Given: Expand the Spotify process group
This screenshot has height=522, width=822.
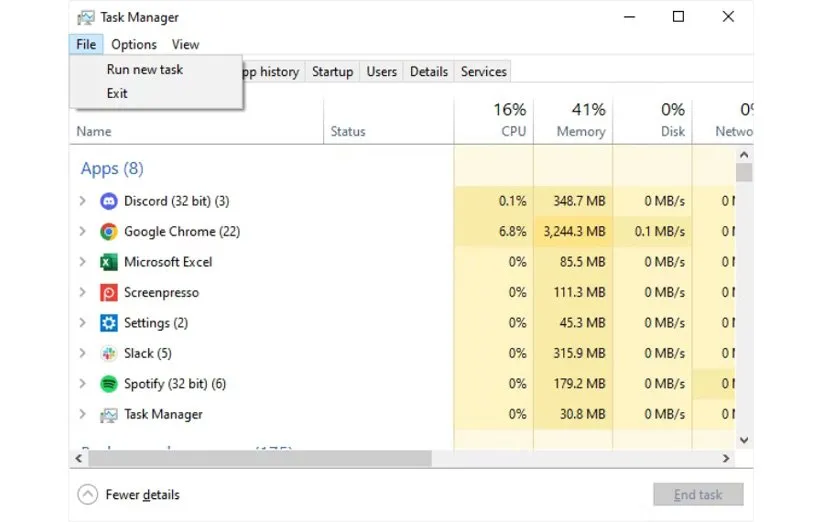Looking at the screenshot, I should tap(82, 384).
